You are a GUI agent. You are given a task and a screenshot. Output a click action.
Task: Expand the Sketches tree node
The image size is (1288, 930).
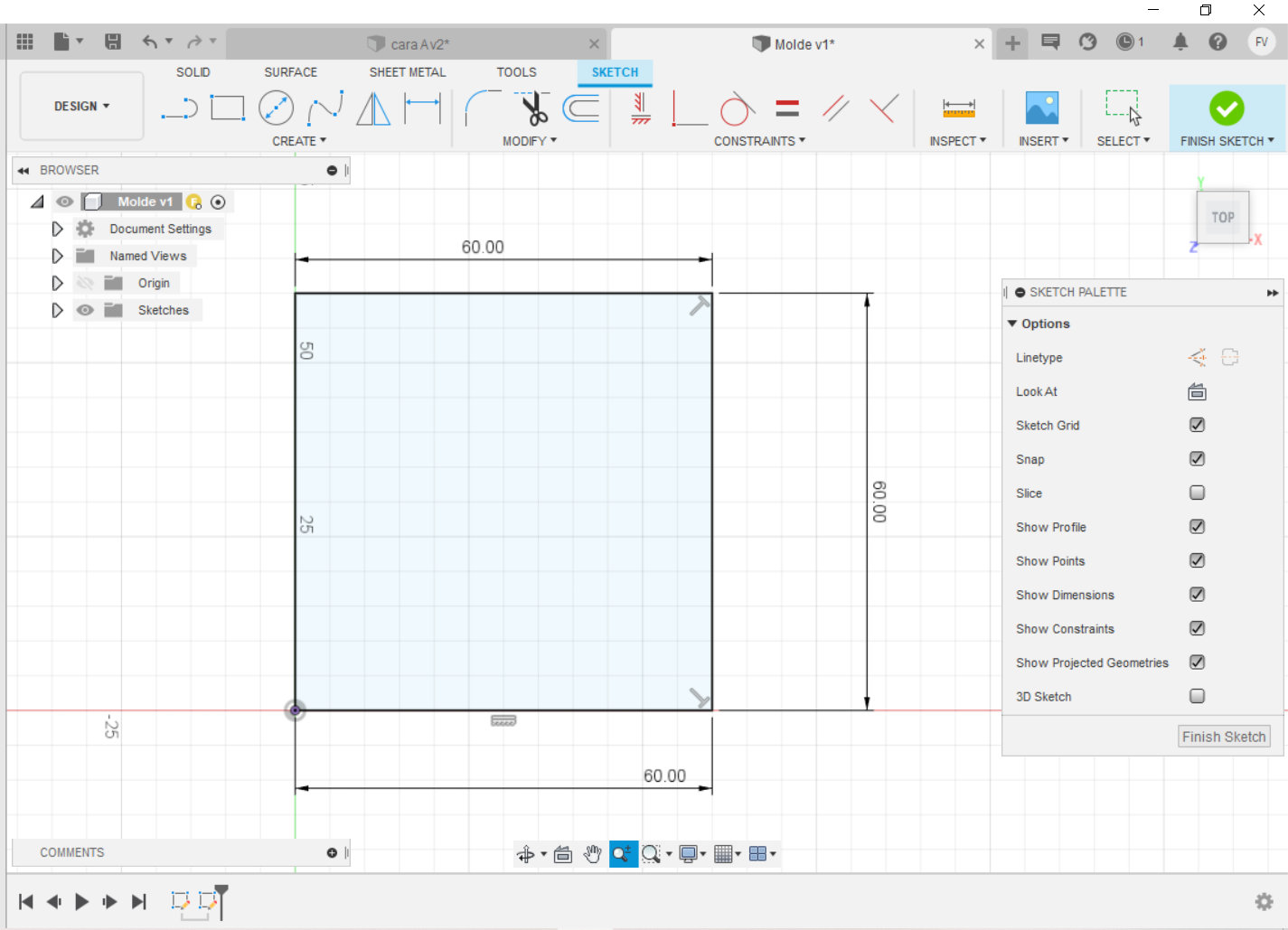coord(57,310)
